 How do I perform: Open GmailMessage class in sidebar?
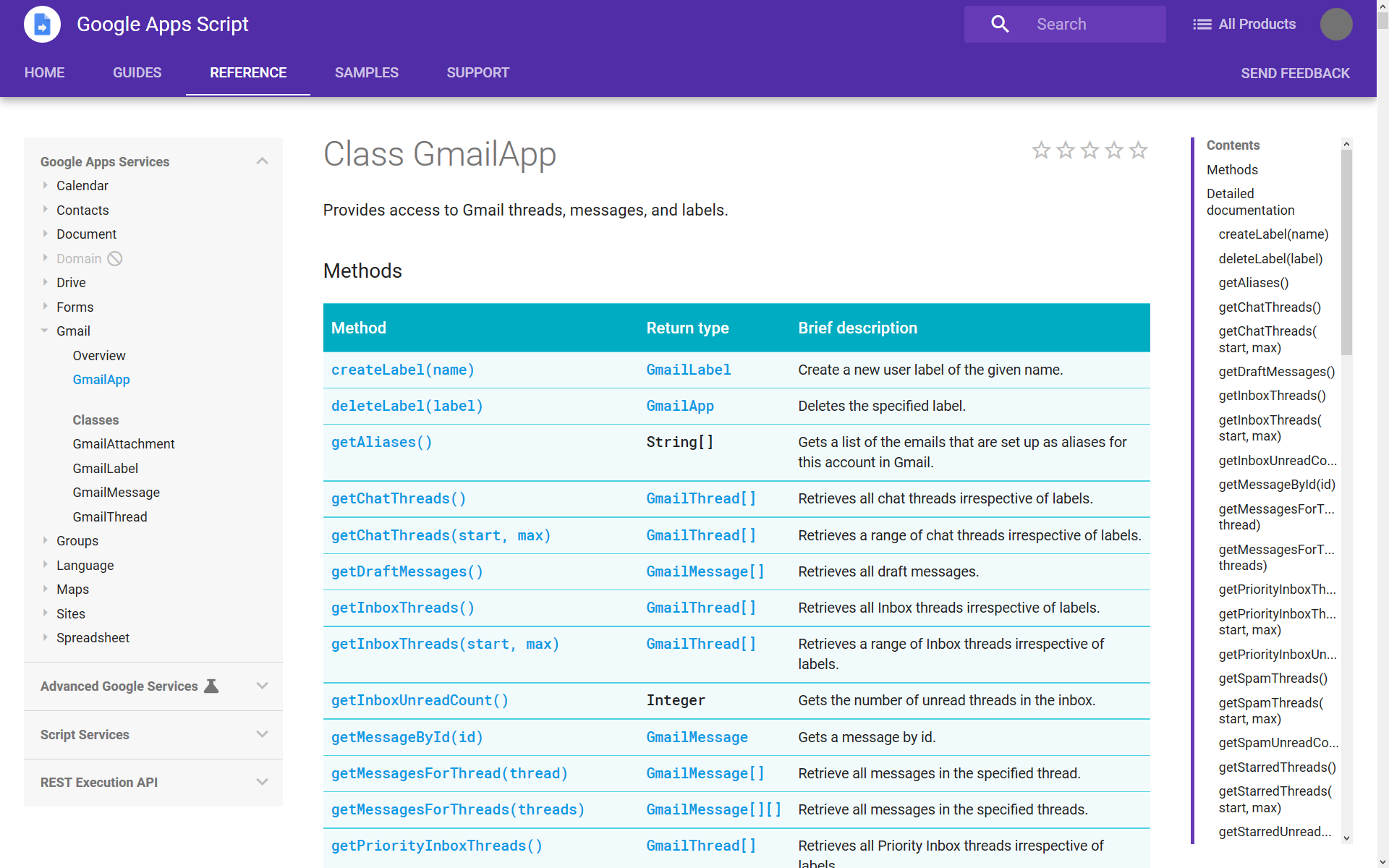pyautogui.click(x=116, y=492)
